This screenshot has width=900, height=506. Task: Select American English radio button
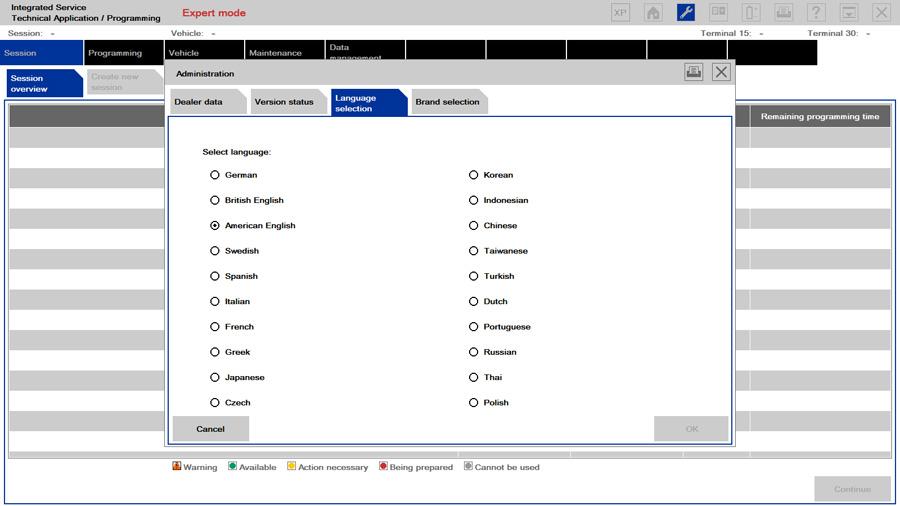tap(215, 225)
